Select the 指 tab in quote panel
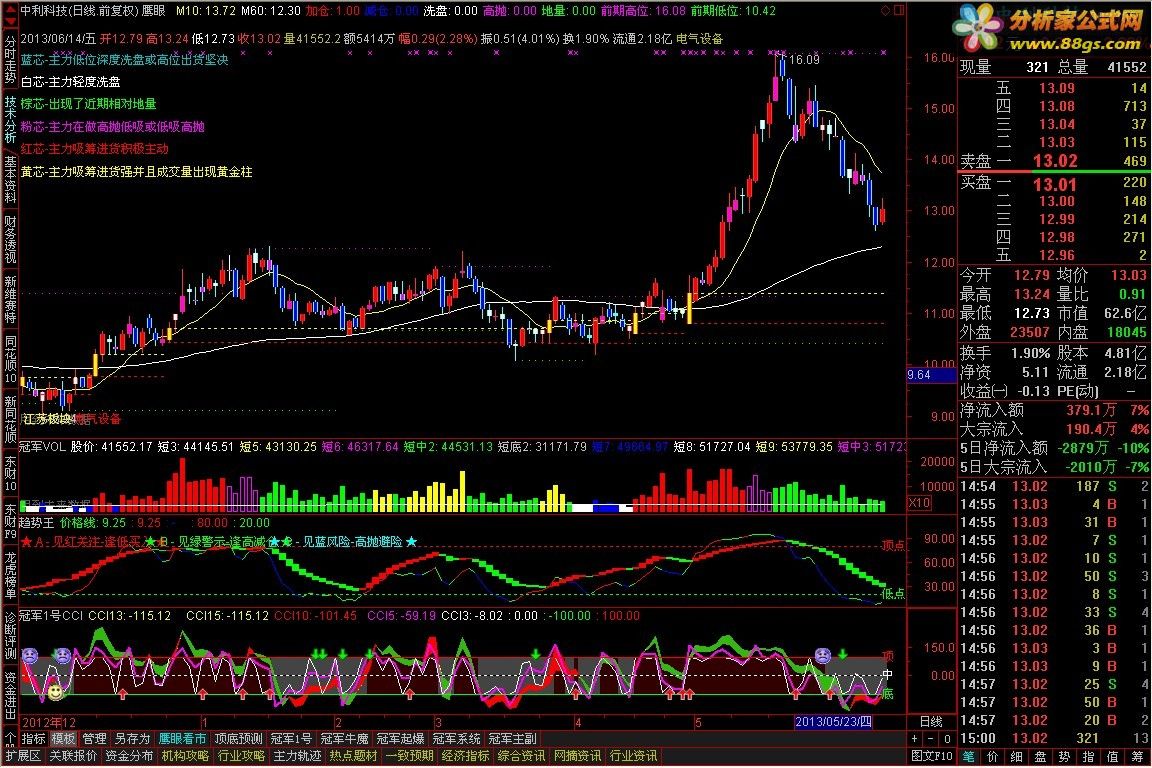This screenshot has width=1152, height=768. 1089,756
